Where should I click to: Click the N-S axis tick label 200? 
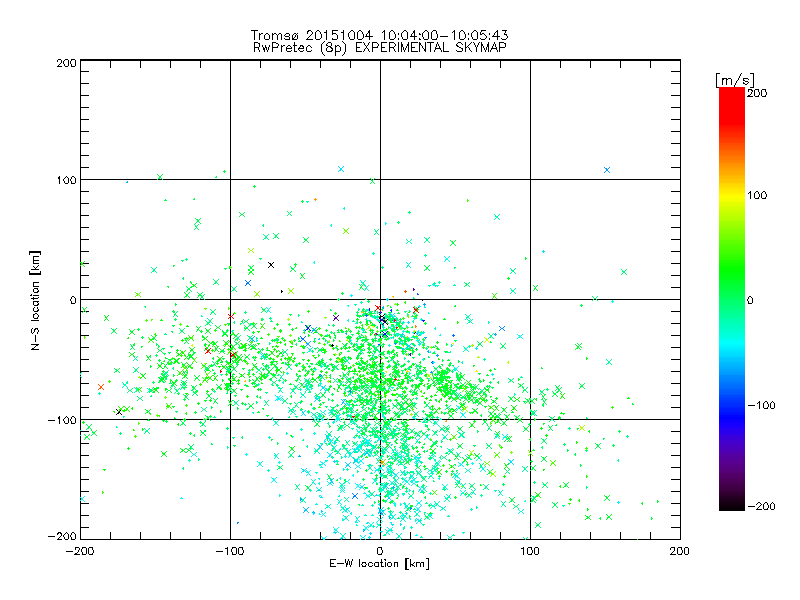pyautogui.click(x=66, y=63)
